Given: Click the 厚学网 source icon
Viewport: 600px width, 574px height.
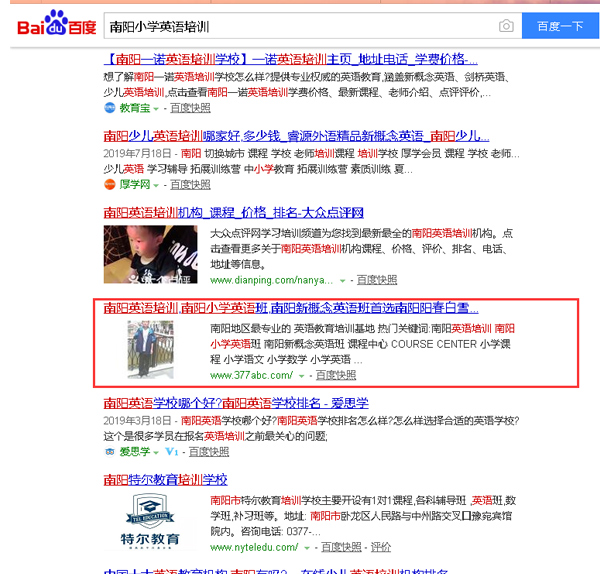Looking at the screenshot, I should pos(109,184).
